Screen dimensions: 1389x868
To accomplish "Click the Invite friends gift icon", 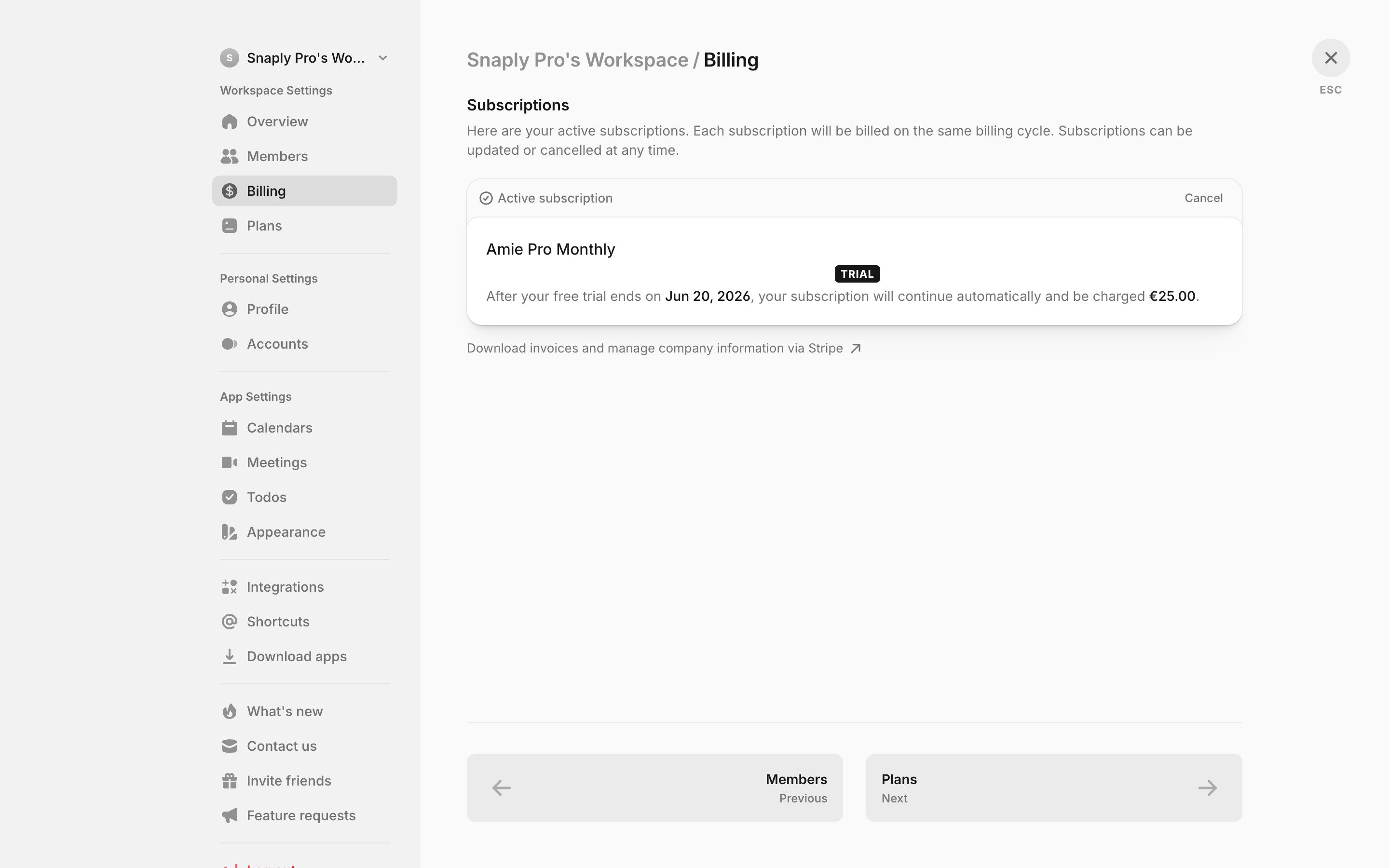I will click(230, 781).
